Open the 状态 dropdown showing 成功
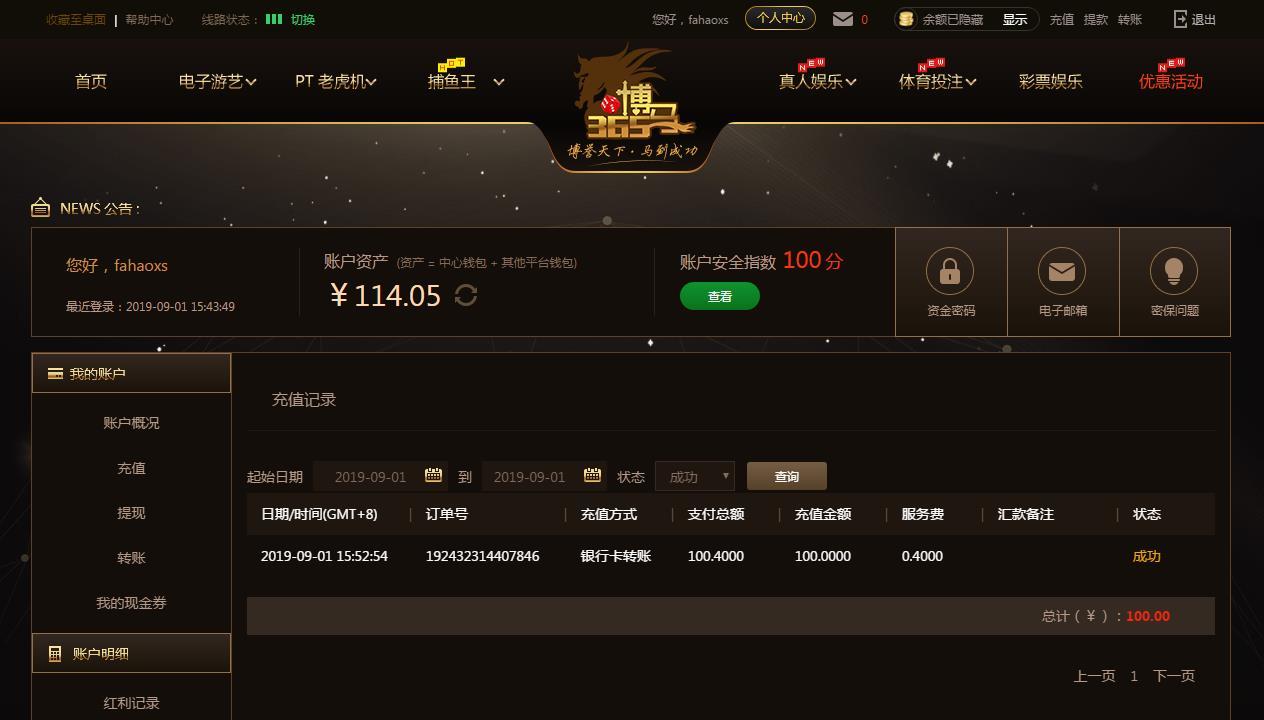This screenshot has height=720, width=1264. [695, 476]
